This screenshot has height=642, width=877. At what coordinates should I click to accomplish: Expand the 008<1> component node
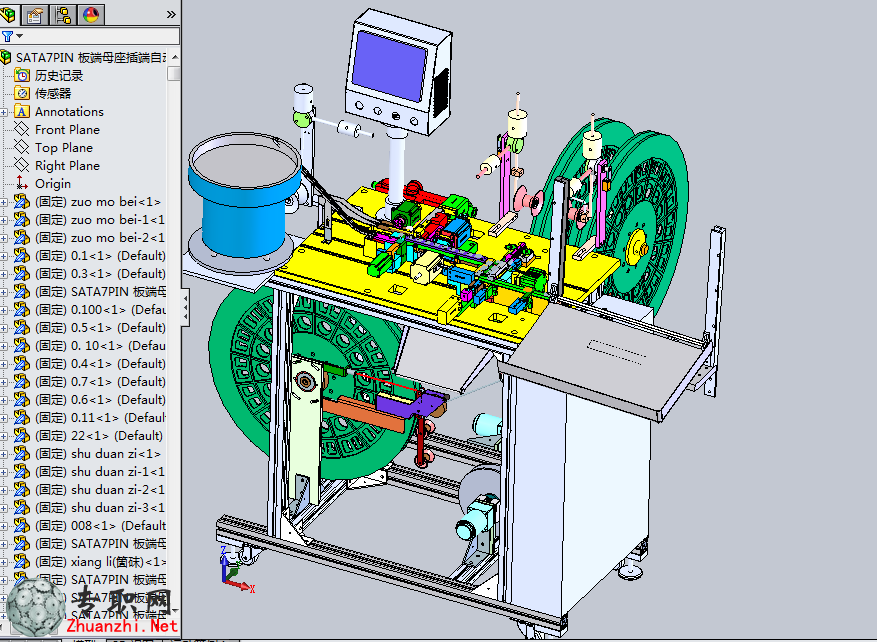coord(4,526)
